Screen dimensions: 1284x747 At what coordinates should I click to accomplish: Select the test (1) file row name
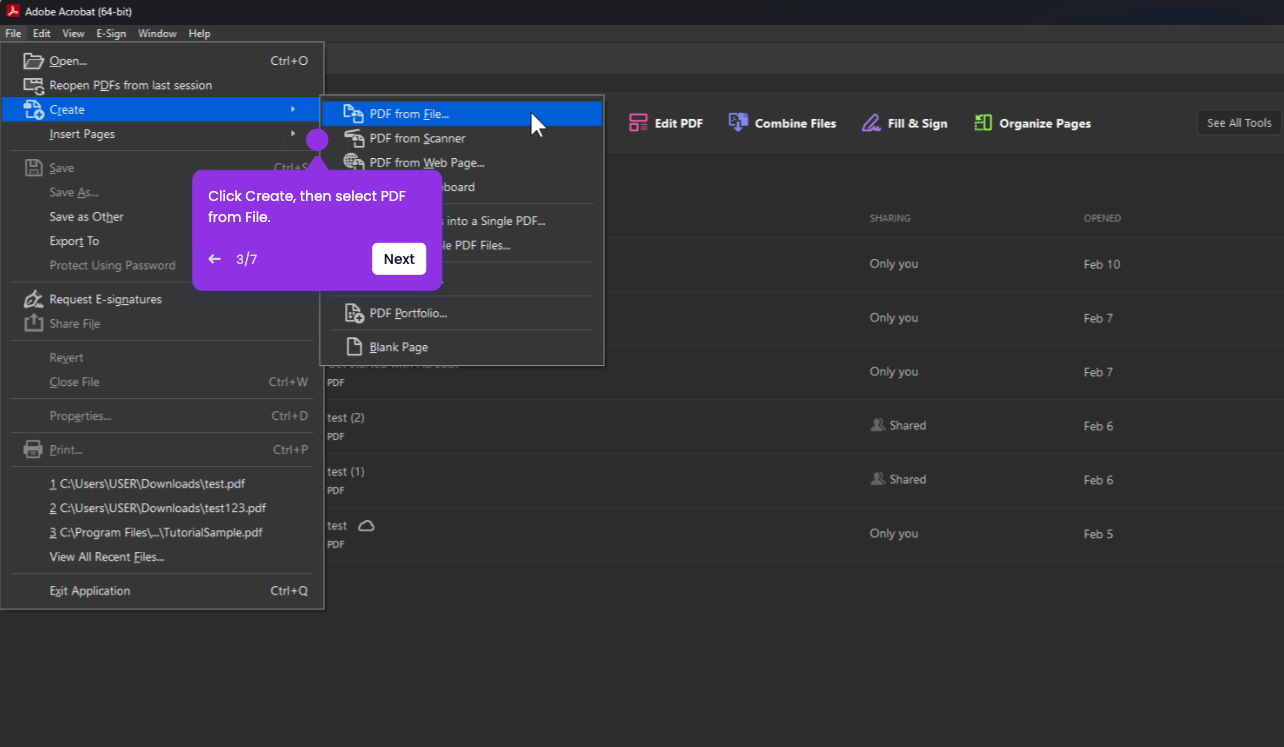tap(346, 472)
